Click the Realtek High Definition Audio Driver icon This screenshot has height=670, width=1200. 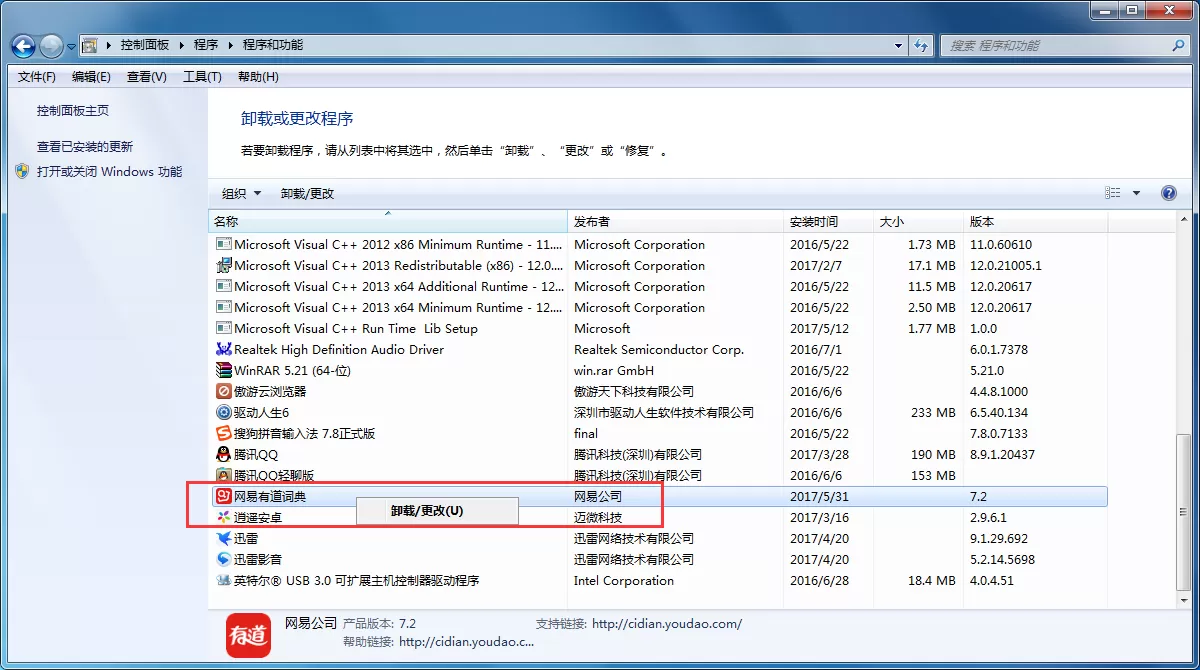(224, 350)
